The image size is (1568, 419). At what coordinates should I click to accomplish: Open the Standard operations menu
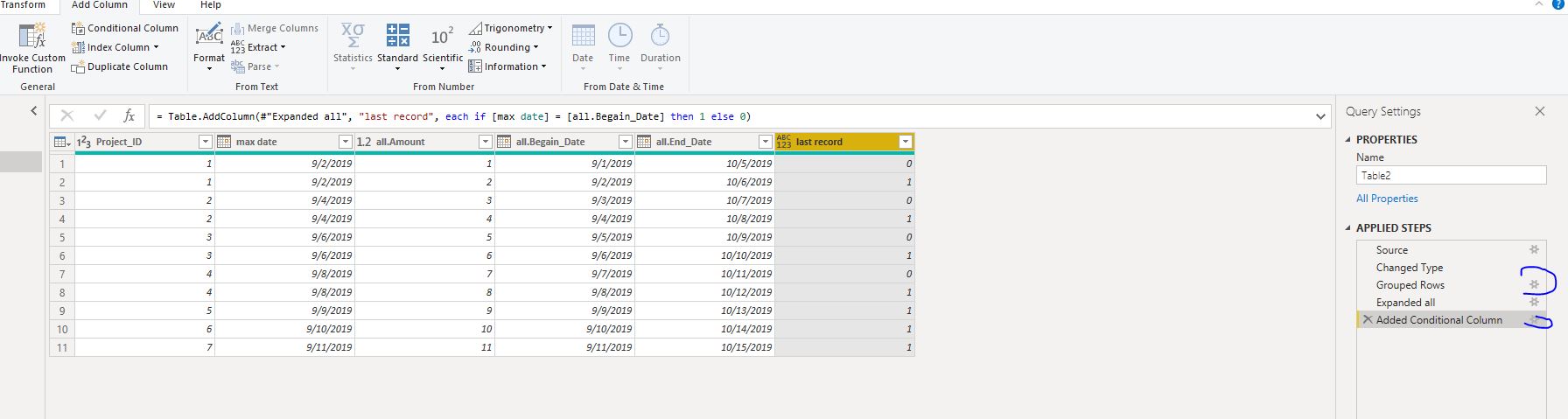397,48
